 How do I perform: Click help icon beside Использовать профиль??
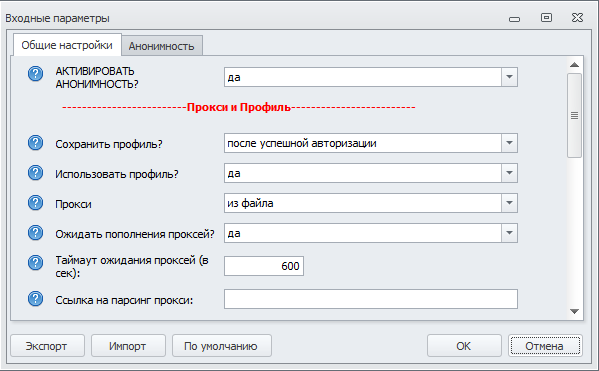click(x=36, y=173)
